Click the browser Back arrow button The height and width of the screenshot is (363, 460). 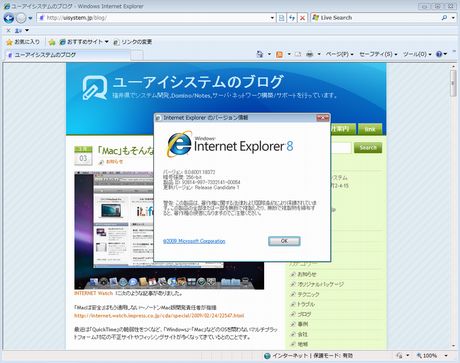9,18
